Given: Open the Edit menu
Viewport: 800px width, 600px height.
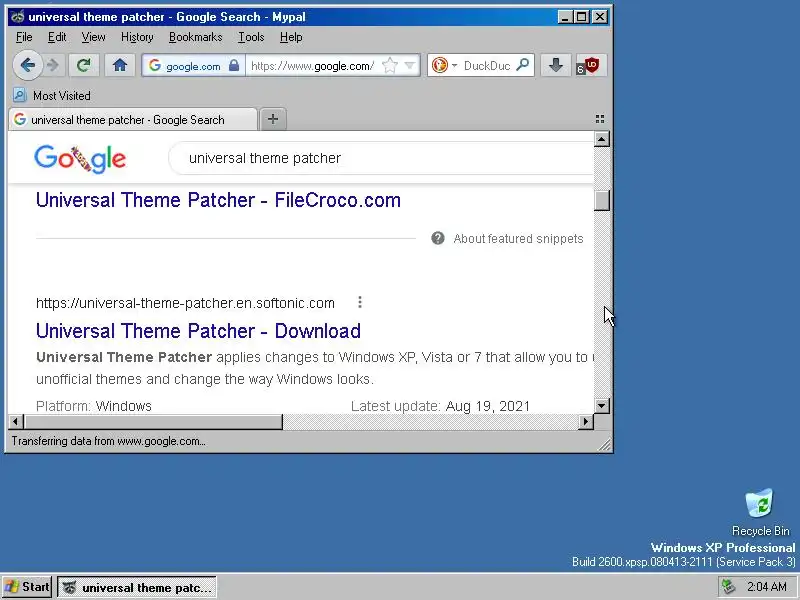Looking at the screenshot, I should pos(57,37).
